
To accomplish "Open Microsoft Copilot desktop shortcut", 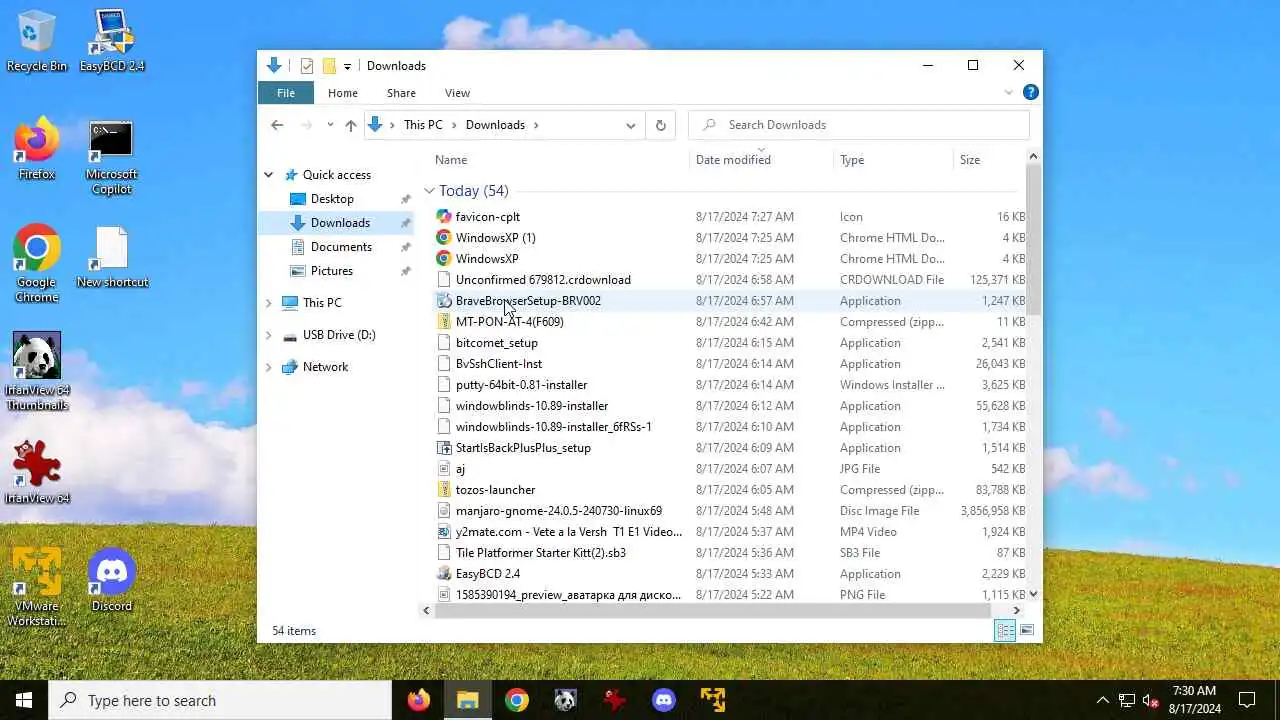I will [112, 157].
